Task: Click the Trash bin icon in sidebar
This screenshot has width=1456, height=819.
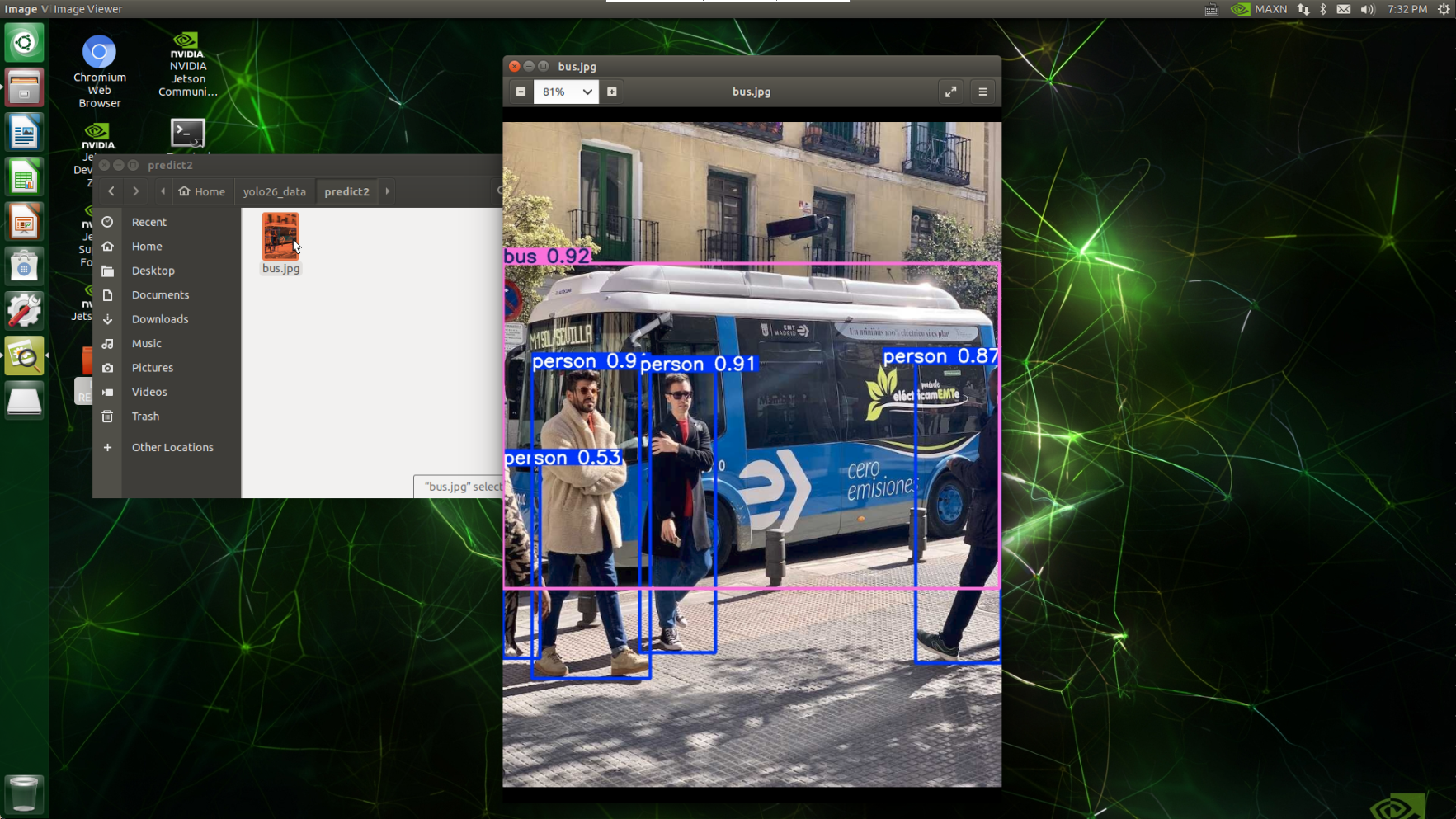Action: coord(107,417)
